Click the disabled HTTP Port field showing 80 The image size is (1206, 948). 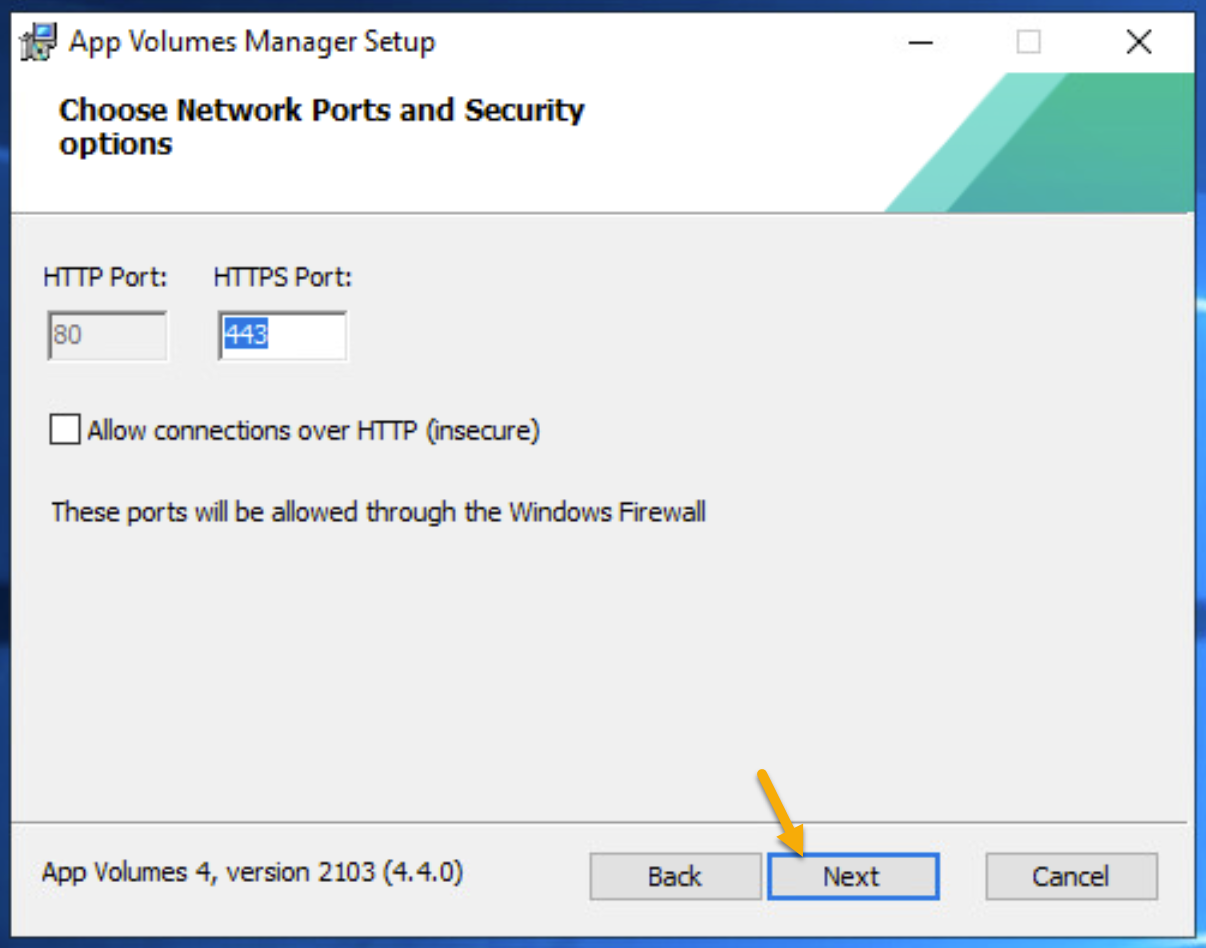click(x=107, y=335)
